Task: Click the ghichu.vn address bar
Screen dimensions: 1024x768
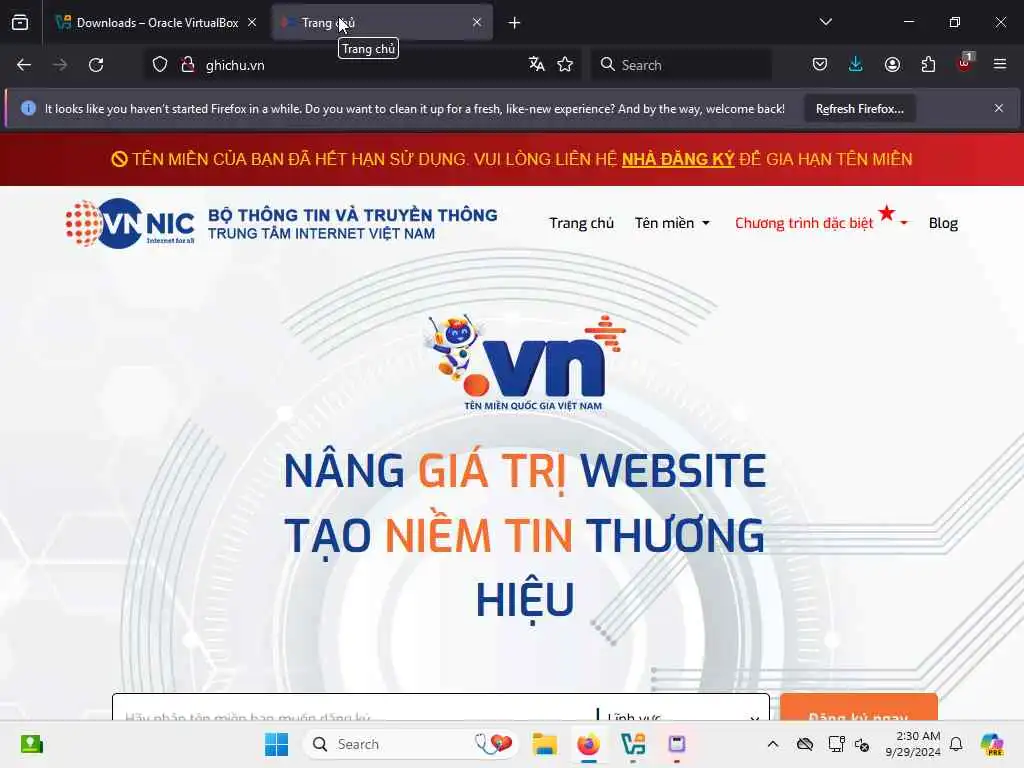Action: click(x=362, y=65)
